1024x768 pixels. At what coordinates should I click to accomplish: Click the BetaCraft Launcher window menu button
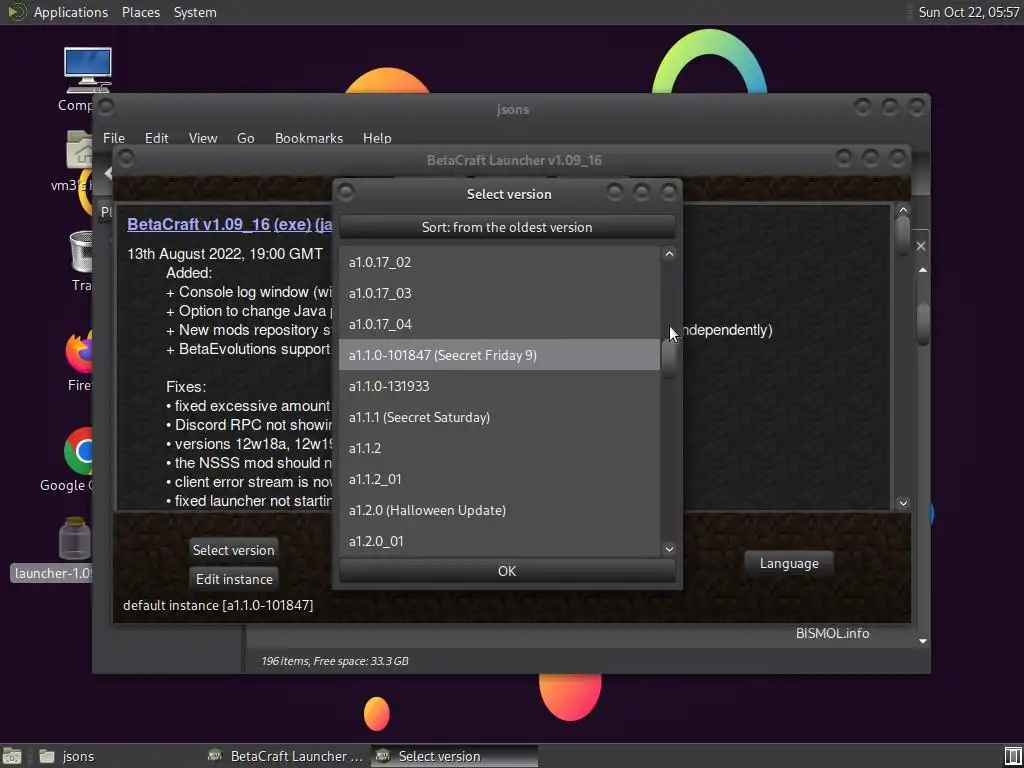click(x=126, y=158)
